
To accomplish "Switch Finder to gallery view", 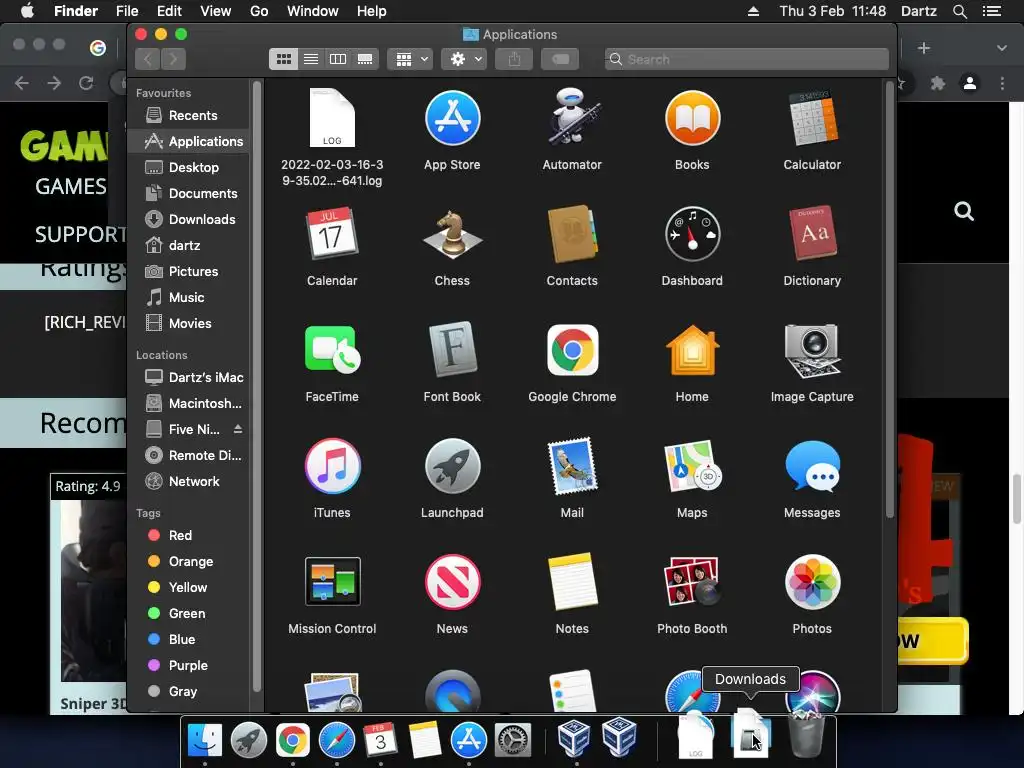I will point(365,59).
